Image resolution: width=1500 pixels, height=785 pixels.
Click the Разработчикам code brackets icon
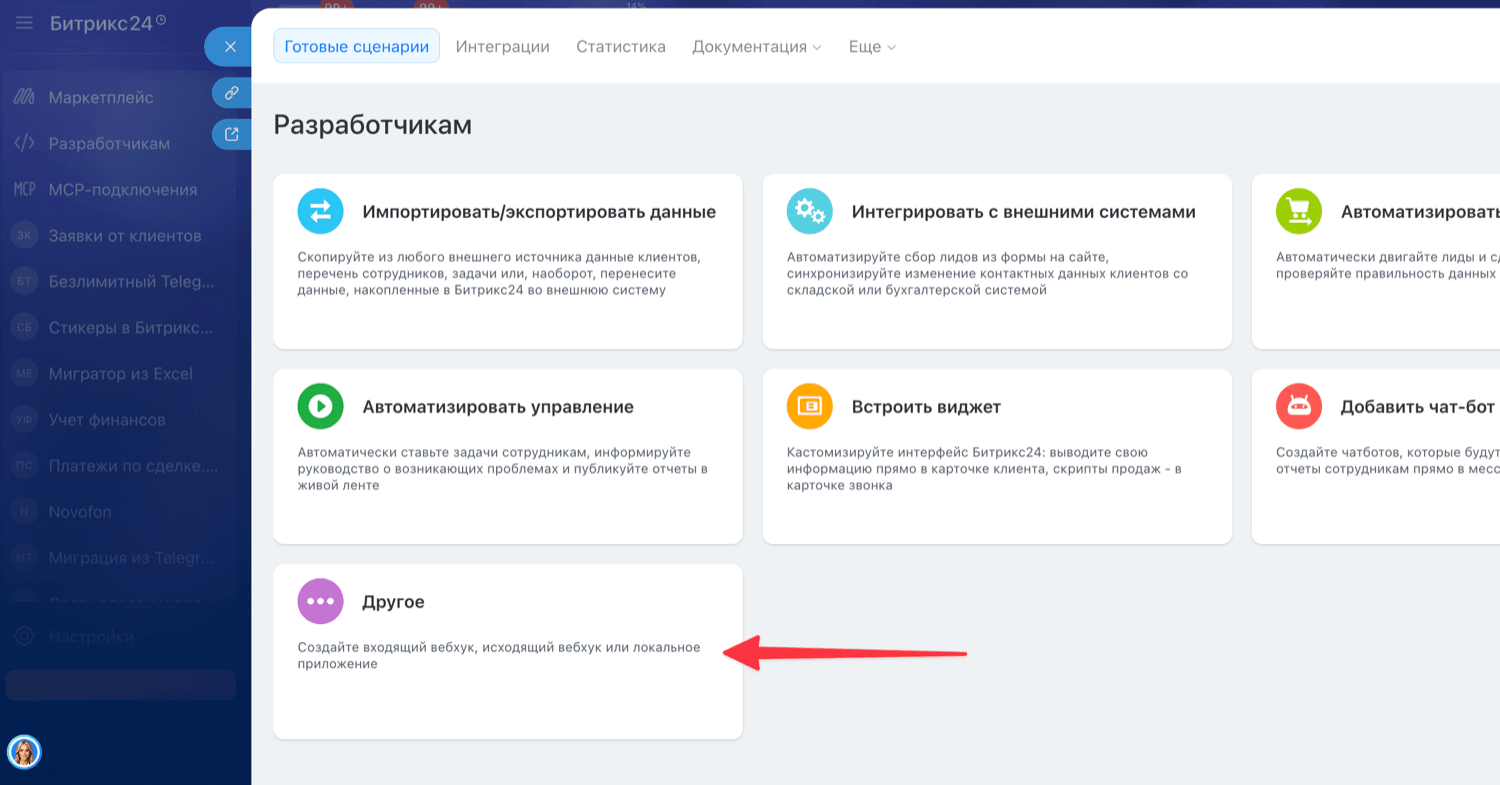click(x=24, y=143)
